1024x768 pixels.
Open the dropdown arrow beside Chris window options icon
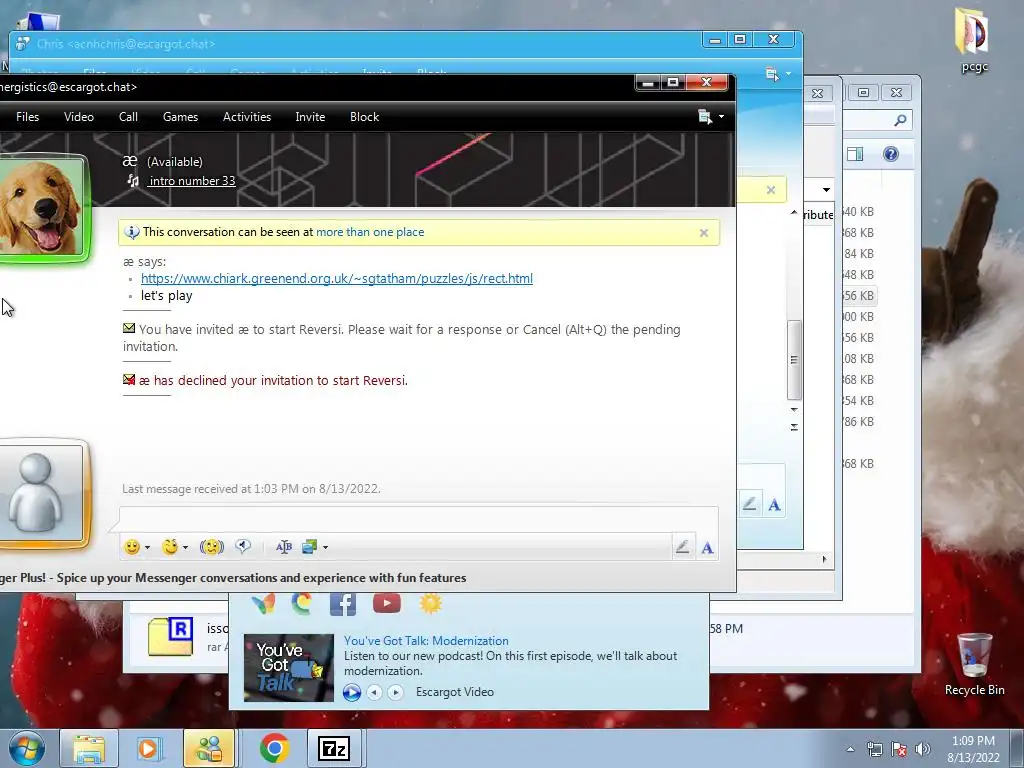pos(788,74)
